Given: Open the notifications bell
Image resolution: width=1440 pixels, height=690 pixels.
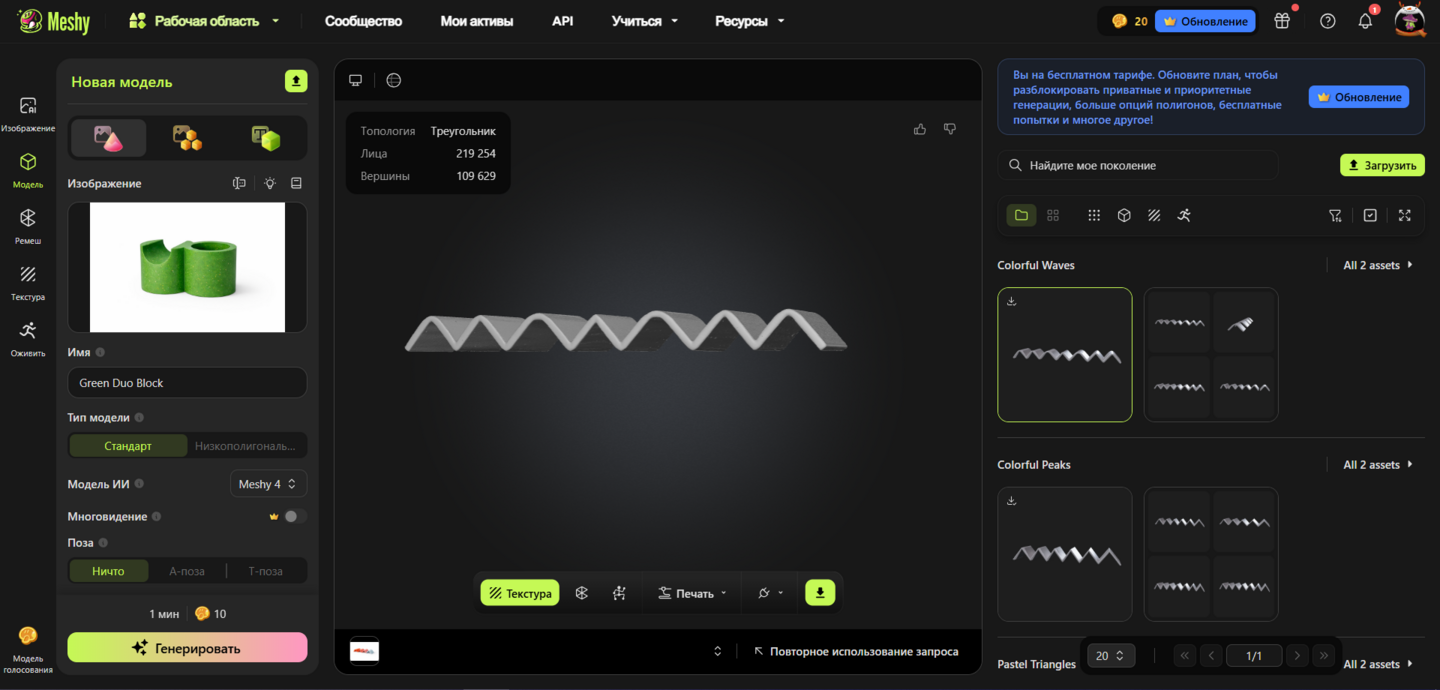Looking at the screenshot, I should pos(1365,21).
